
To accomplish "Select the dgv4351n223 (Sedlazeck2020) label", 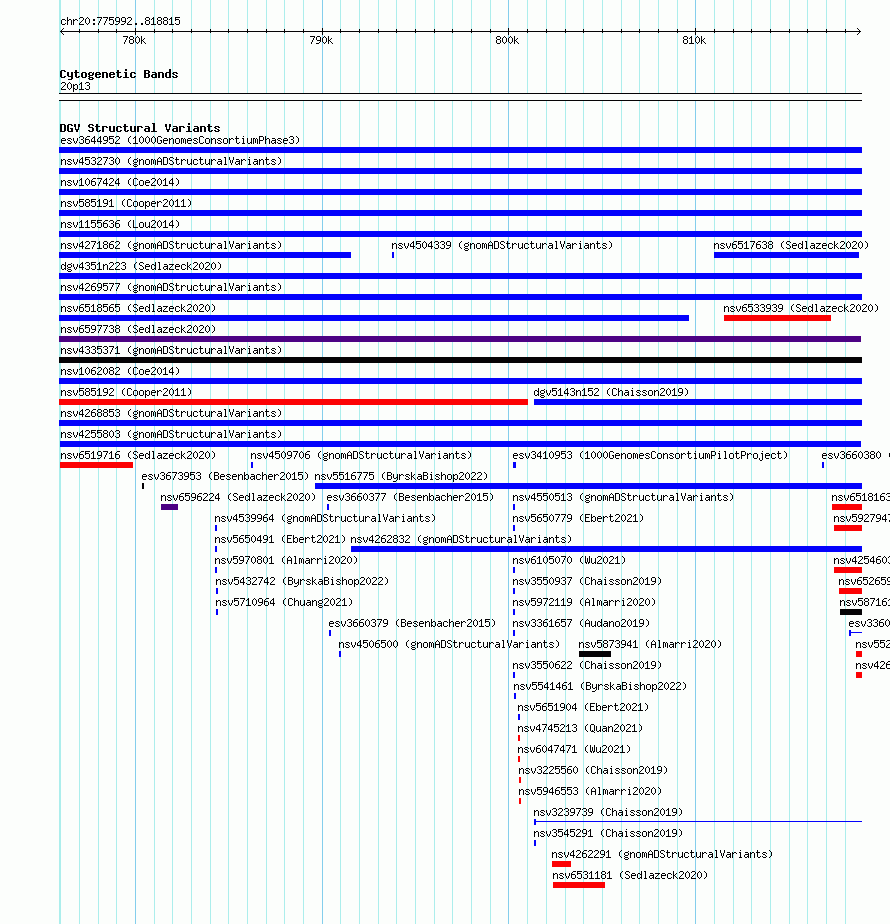I will pos(141,266).
